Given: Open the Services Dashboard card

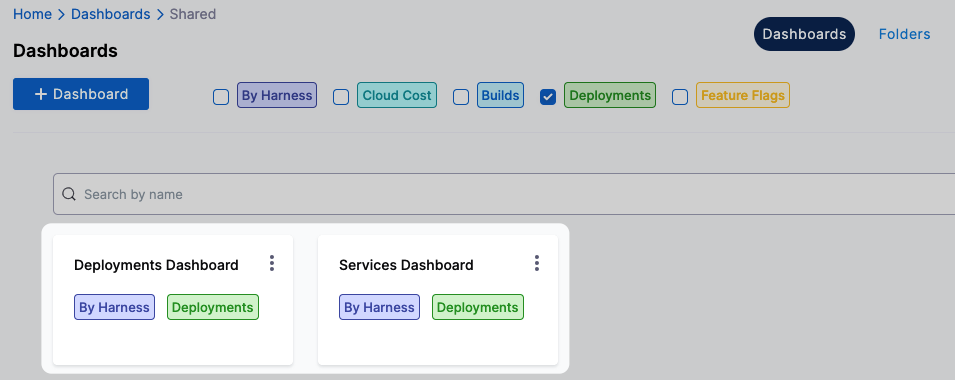Looking at the screenshot, I should [438, 300].
